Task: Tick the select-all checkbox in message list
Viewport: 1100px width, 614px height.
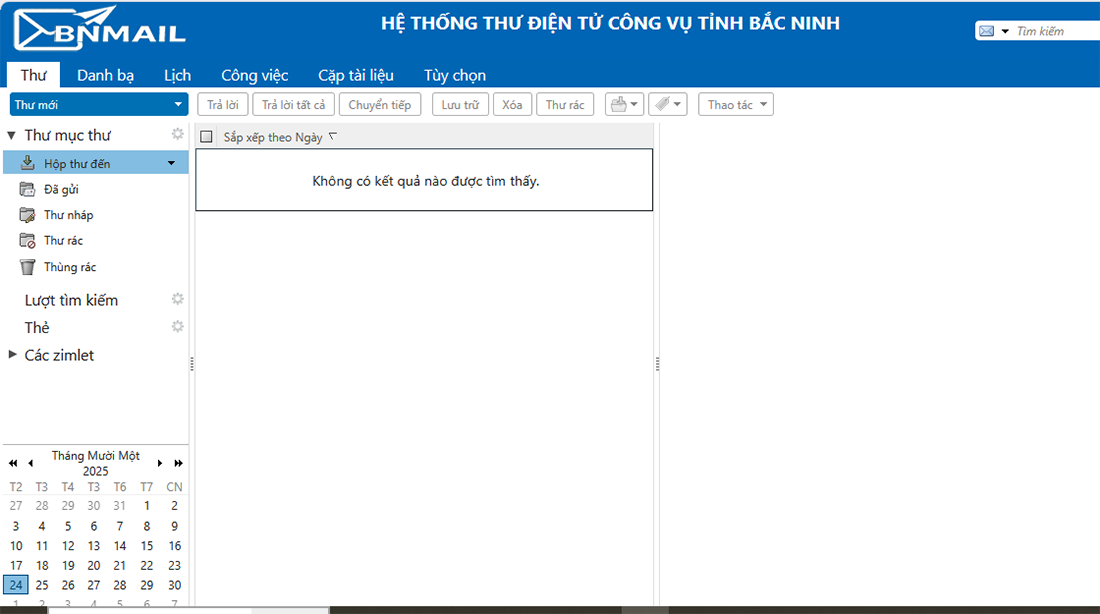Action: point(207,137)
